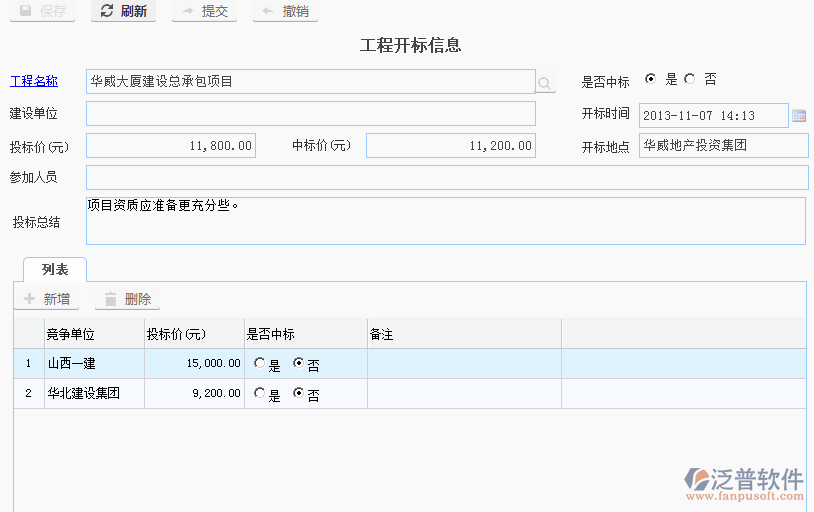This screenshot has height=512, width=814.
Task: Click the 投标总结 text area
Action: coord(445,221)
